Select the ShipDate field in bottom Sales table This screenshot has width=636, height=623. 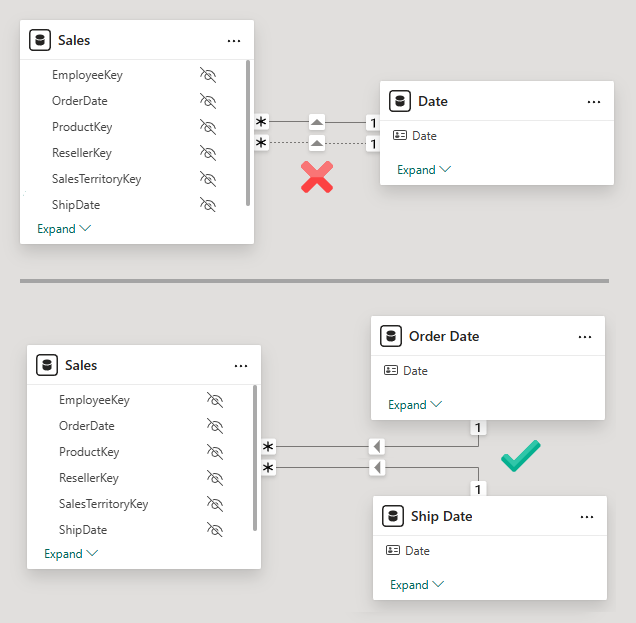tap(83, 530)
